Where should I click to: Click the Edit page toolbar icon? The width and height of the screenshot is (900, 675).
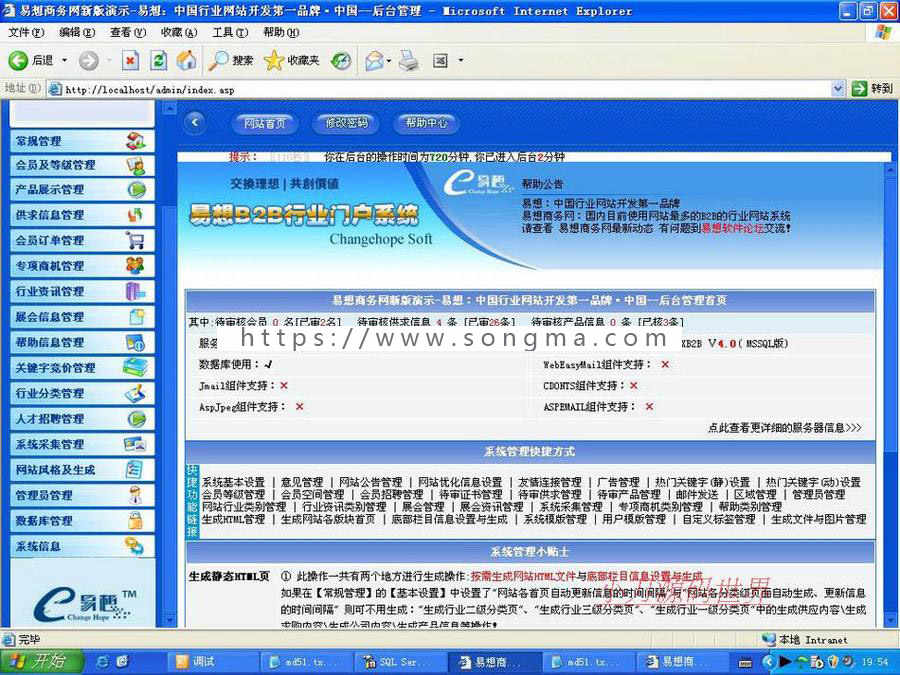point(440,60)
